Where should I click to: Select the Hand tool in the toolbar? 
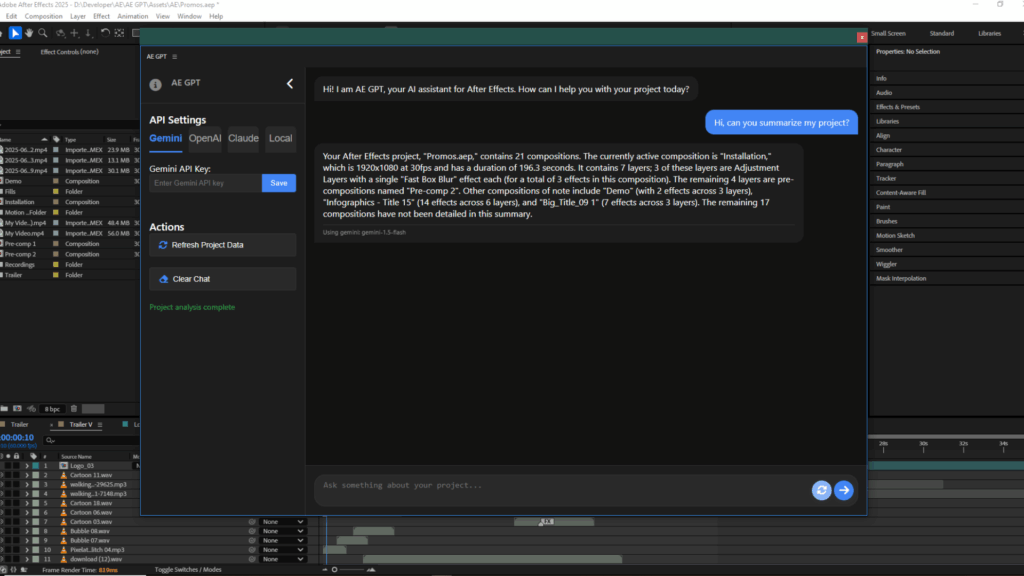pos(29,33)
